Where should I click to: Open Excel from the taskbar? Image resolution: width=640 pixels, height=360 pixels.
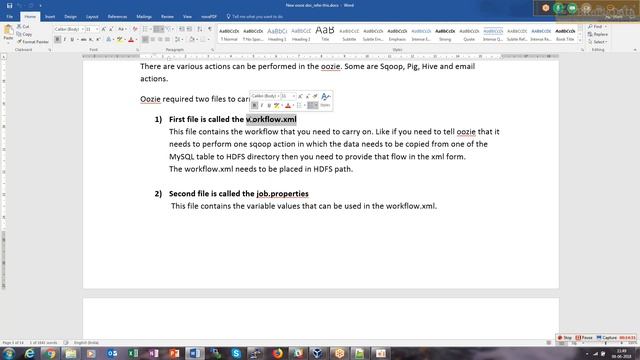coord(133,353)
